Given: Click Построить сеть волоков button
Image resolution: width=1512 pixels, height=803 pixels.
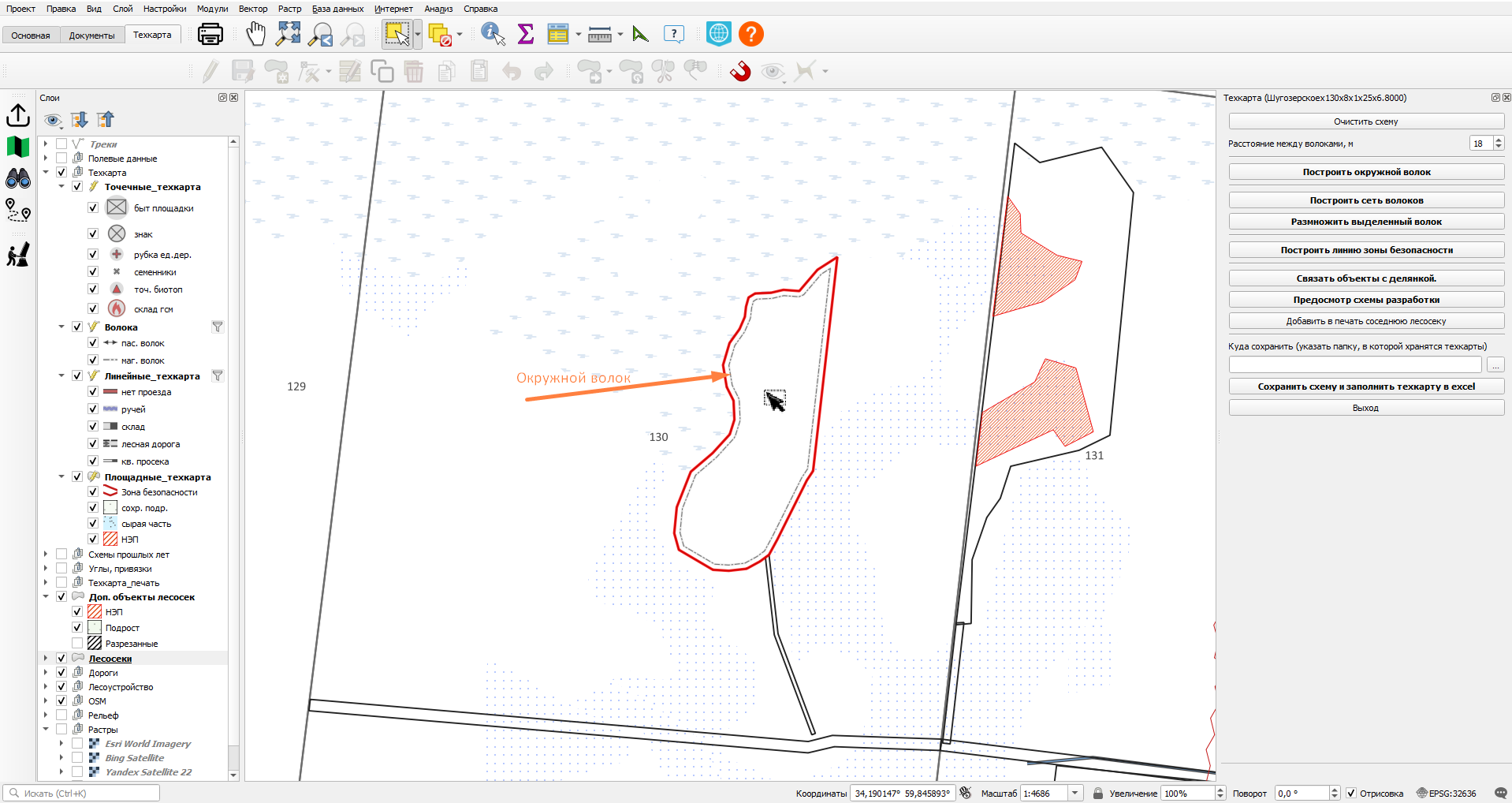Looking at the screenshot, I should coord(1366,200).
